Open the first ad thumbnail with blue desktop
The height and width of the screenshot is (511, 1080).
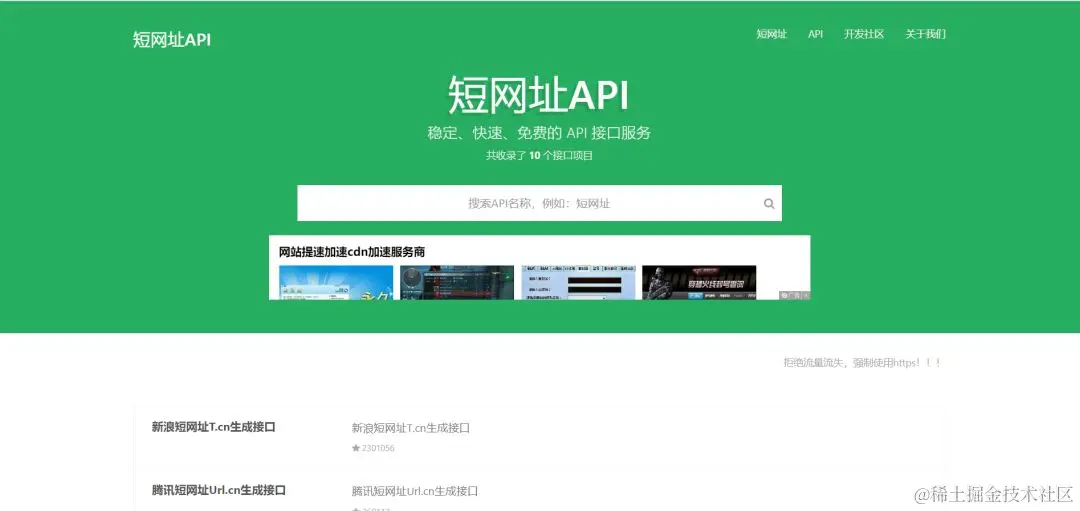coord(336,282)
